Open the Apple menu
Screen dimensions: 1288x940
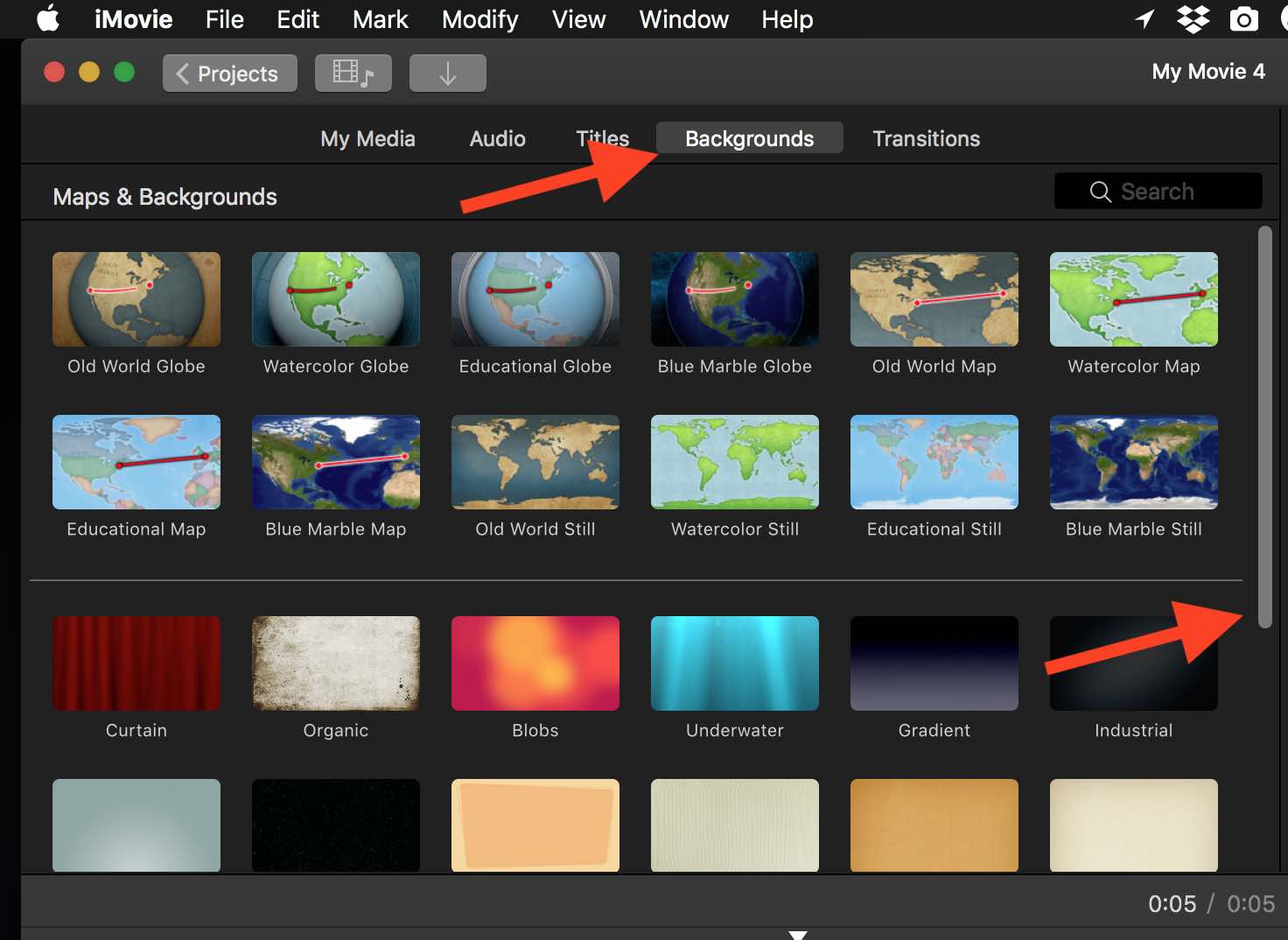[49, 18]
